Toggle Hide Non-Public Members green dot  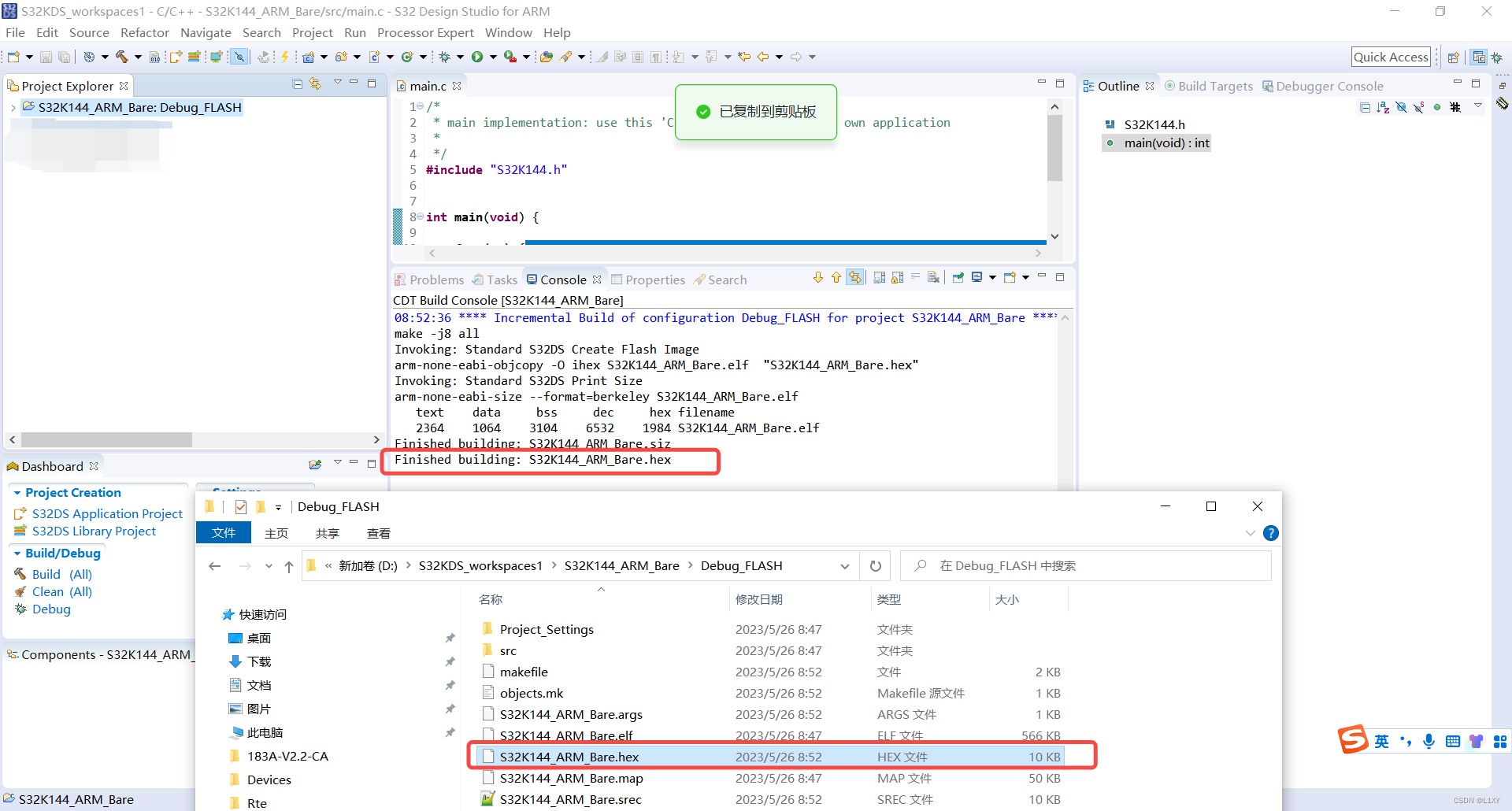[1437, 107]
